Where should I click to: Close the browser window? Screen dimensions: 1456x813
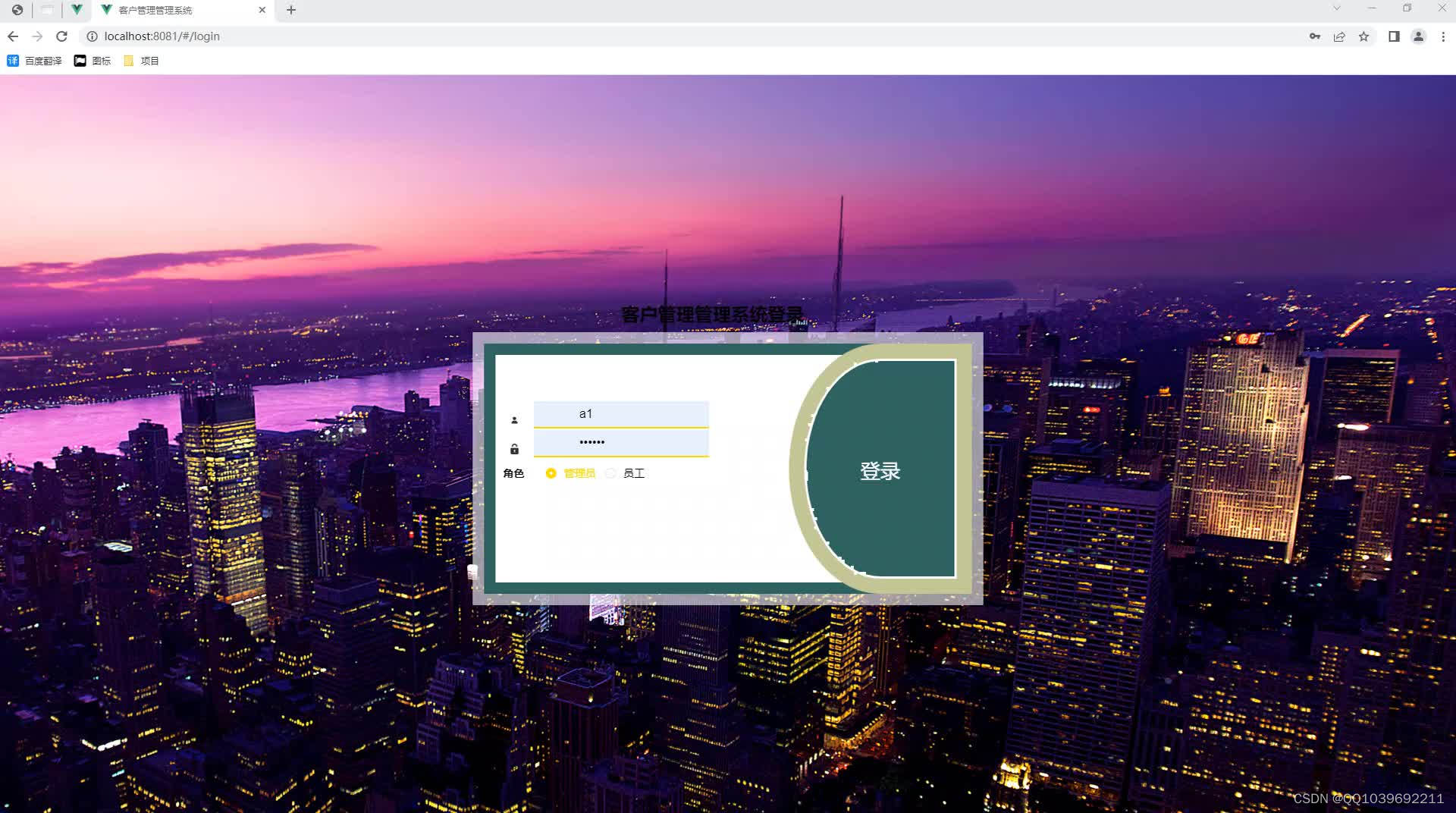1442,8
